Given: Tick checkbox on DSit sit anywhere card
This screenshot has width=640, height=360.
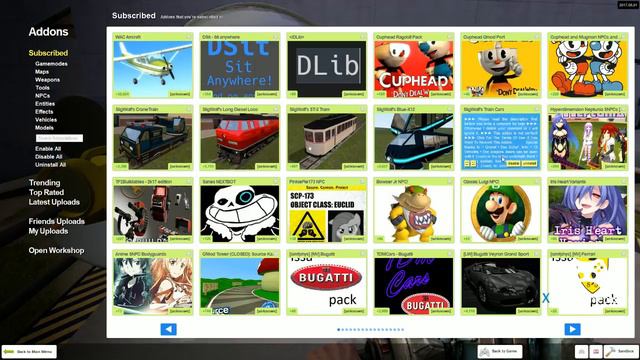Looking at the screenshot, I should 276,37.
